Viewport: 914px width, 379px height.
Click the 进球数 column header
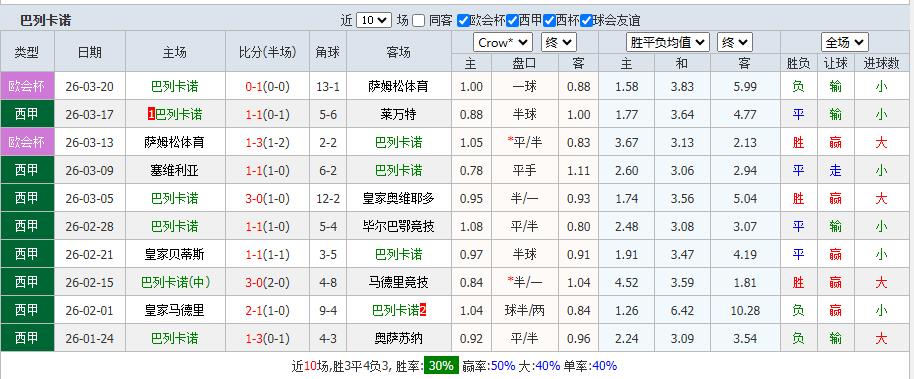[881, 63]
